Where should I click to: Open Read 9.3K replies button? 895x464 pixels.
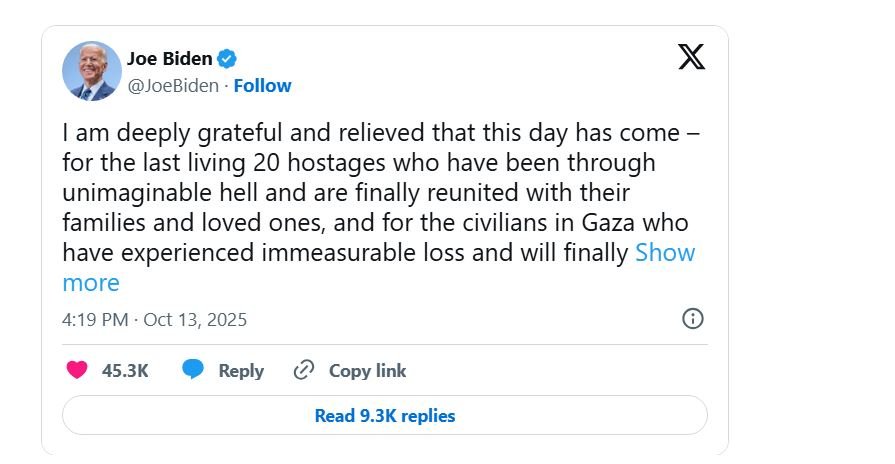(385, 415)
